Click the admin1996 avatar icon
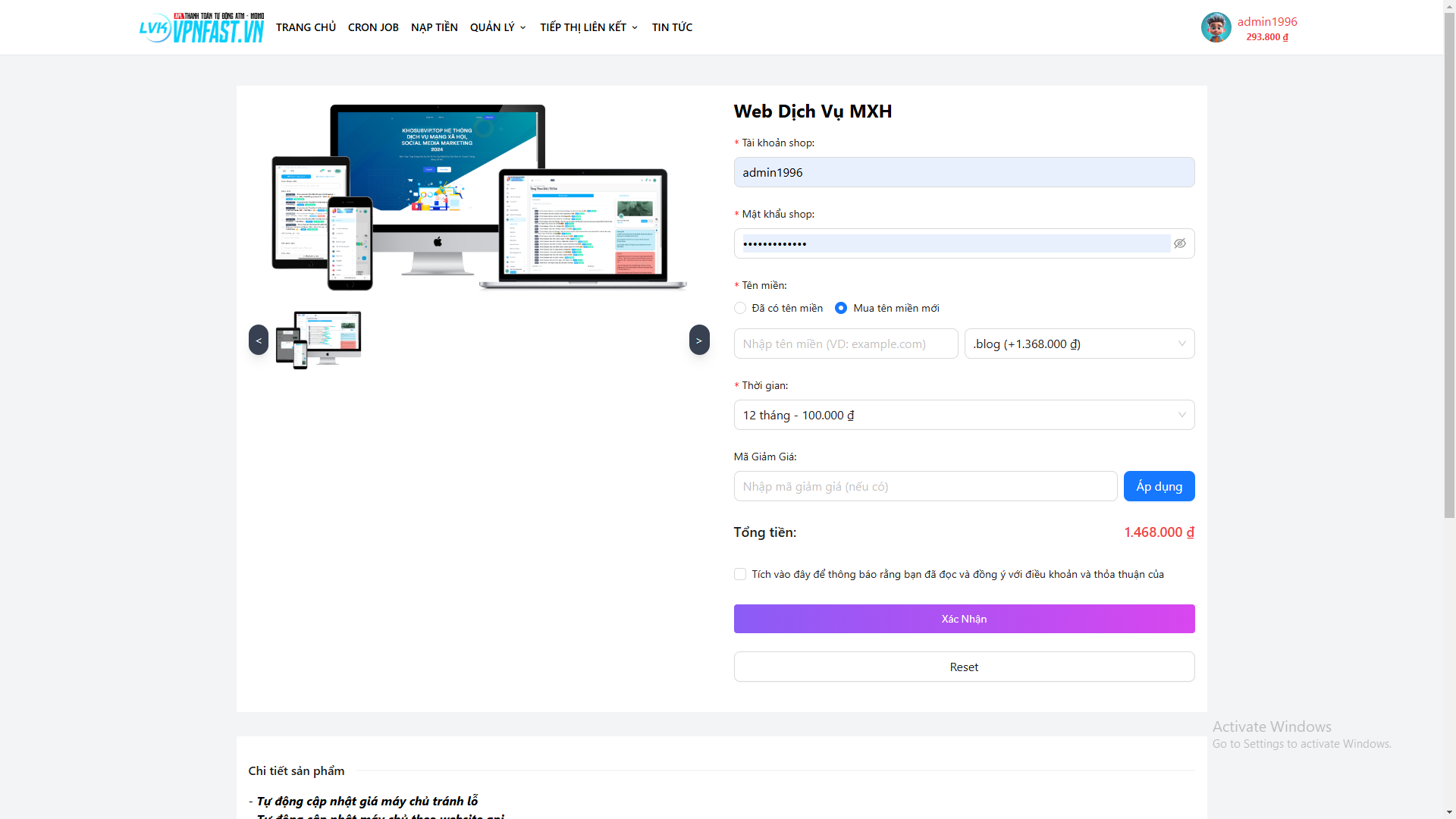 1216,28
